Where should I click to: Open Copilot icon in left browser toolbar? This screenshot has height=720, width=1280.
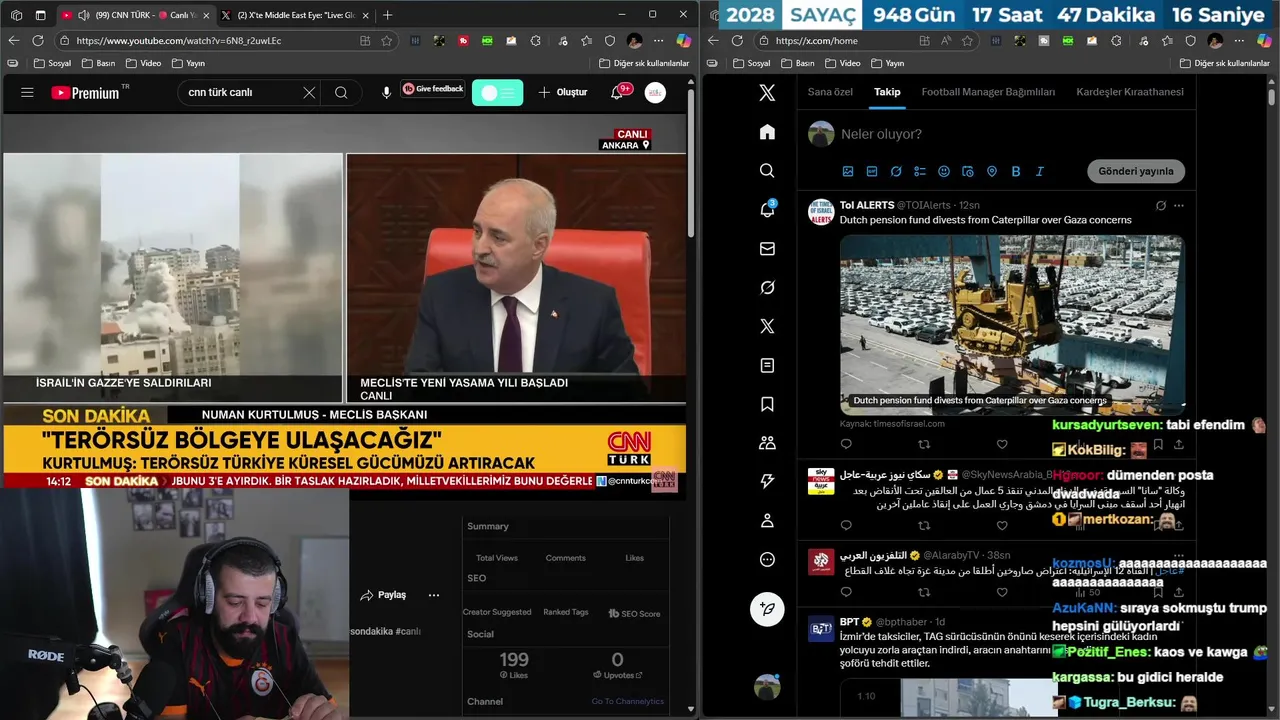pyautogui.click(x=684, y=41)
